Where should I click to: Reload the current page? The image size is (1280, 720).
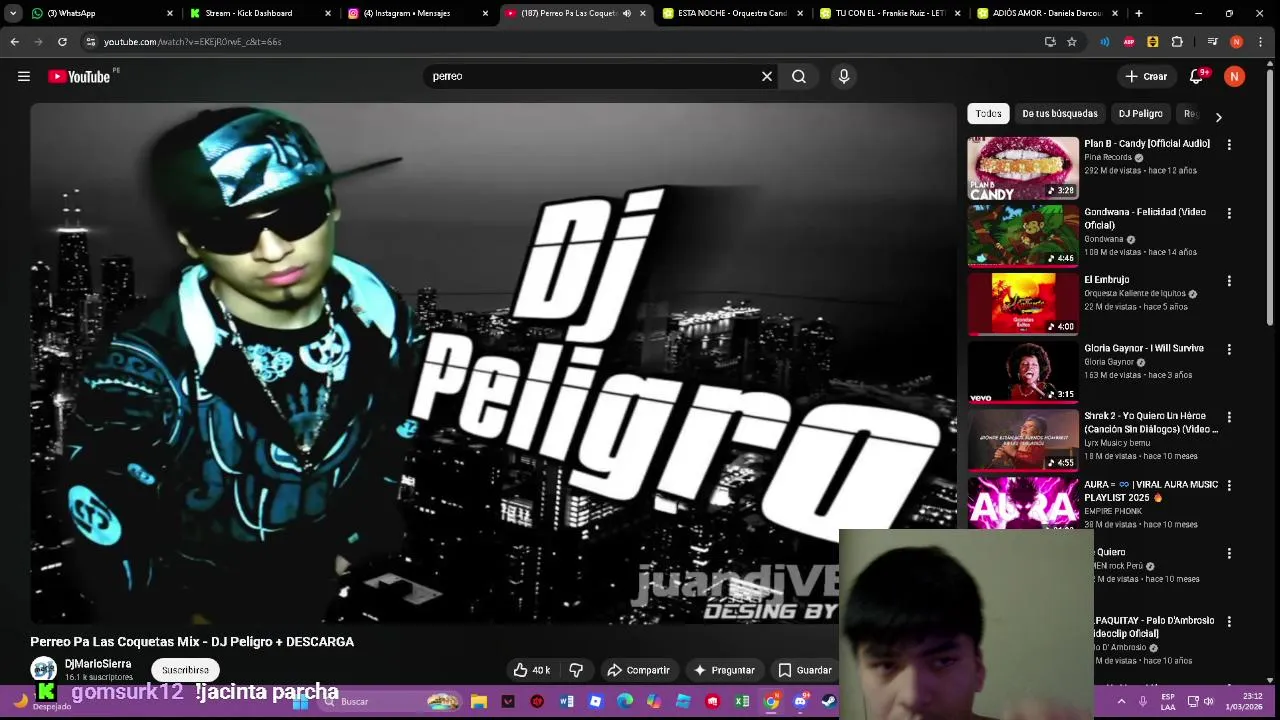[x=62, y=42]
